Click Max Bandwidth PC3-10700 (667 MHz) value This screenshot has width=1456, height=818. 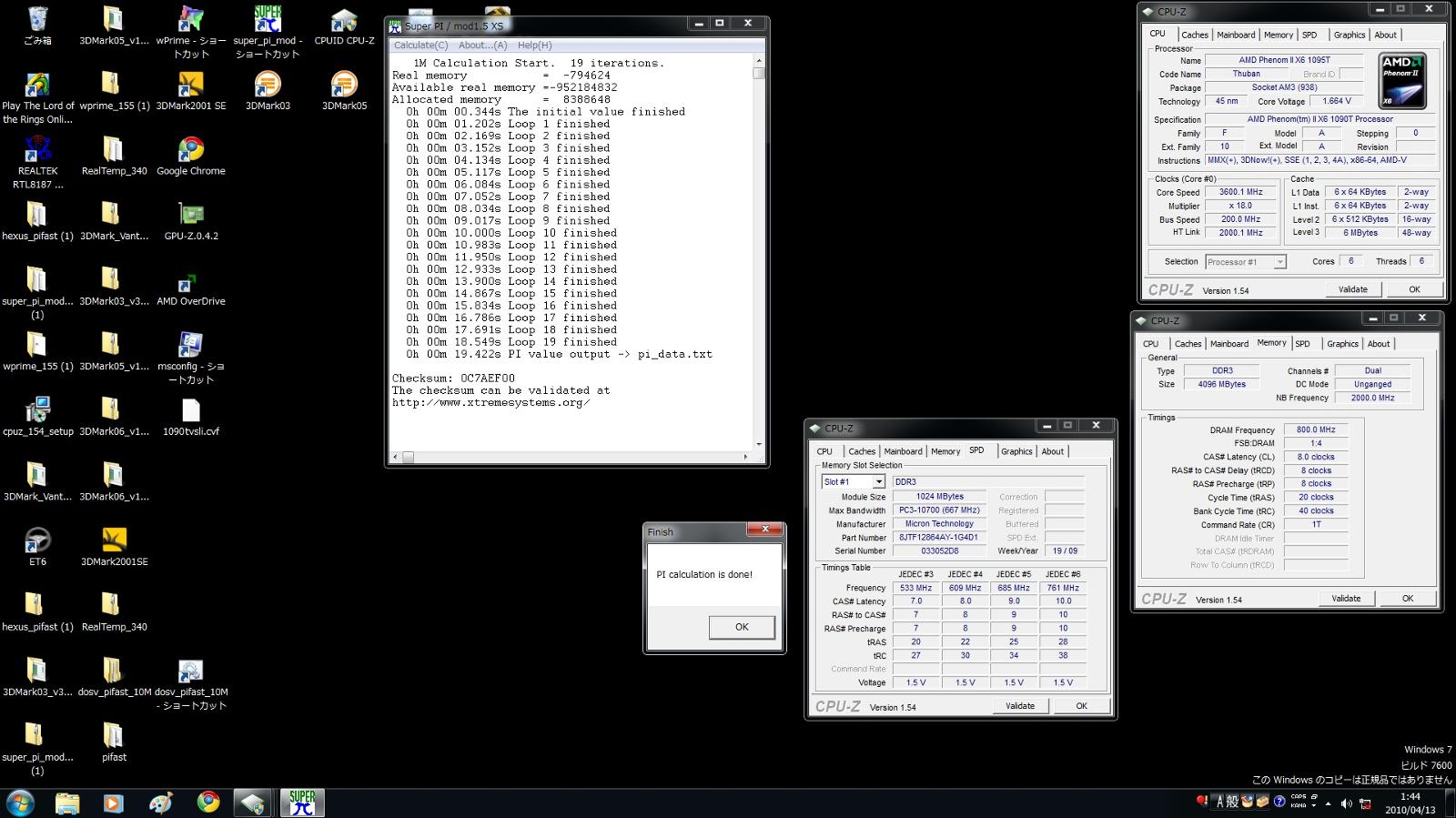pos(938,510)
